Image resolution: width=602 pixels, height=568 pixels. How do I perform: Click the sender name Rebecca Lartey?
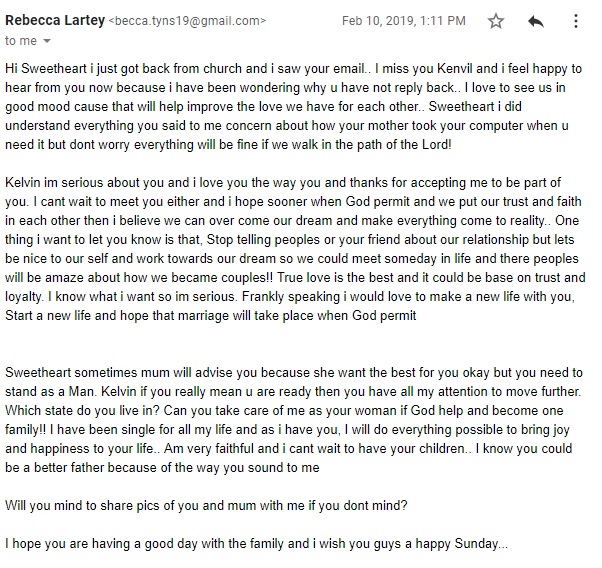[55, 20]
